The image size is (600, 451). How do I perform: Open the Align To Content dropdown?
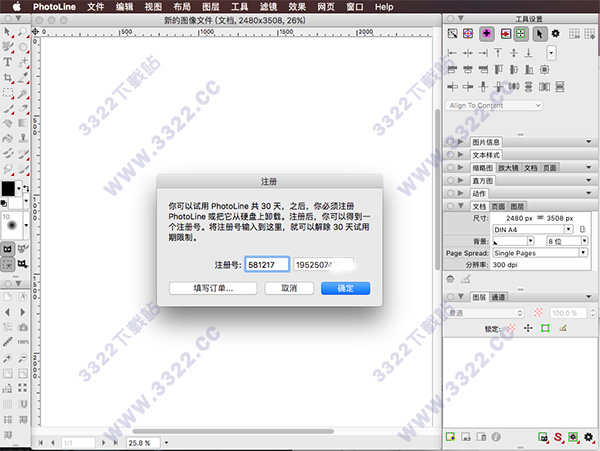point(494,106)
